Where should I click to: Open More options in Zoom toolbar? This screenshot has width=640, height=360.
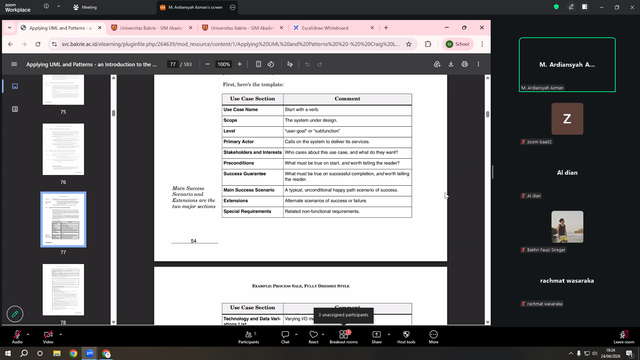point(433,337)
